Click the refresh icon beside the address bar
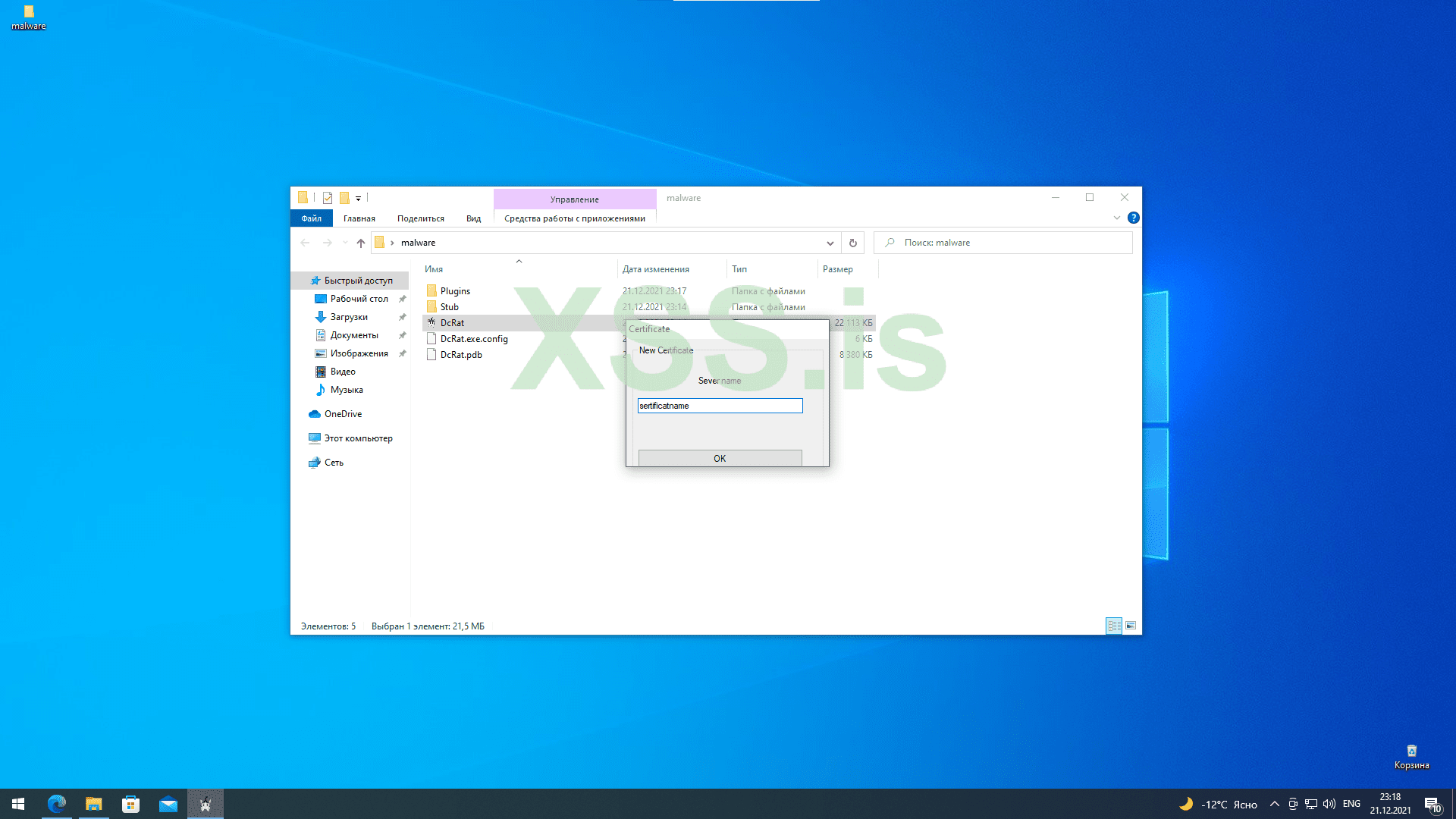The image size is (1456, 819). click(x=852, y=243)
